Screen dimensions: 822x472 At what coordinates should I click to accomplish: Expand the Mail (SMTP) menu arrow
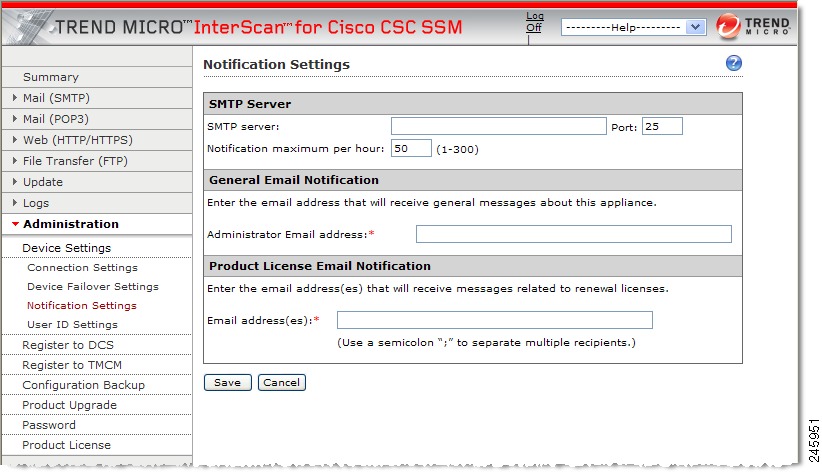click(15, 98)
